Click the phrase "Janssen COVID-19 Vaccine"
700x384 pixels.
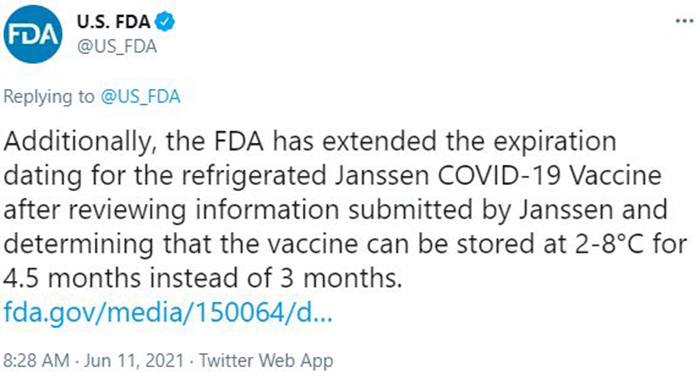click(x=498, y=175)
